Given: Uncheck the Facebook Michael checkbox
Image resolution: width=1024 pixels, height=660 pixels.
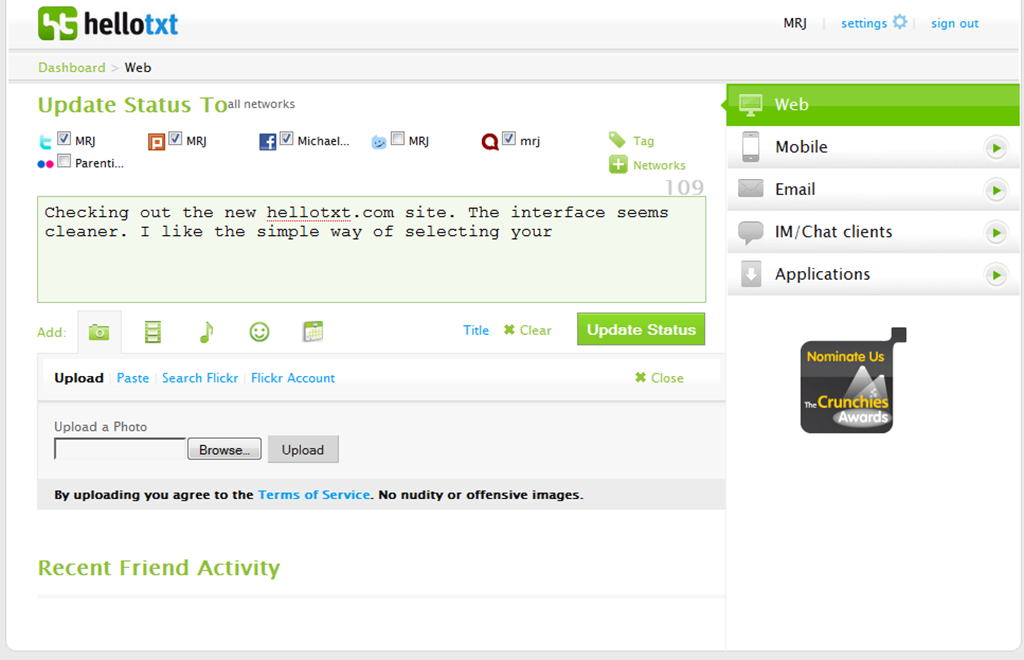Looking at the screenshot, I should click(287, 139).
